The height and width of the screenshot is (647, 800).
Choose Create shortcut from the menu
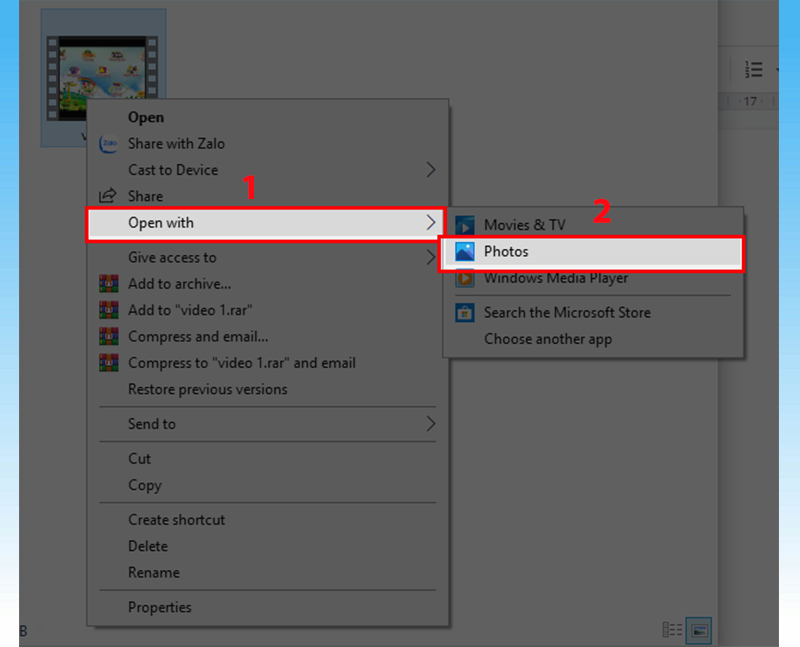(176, 520)
